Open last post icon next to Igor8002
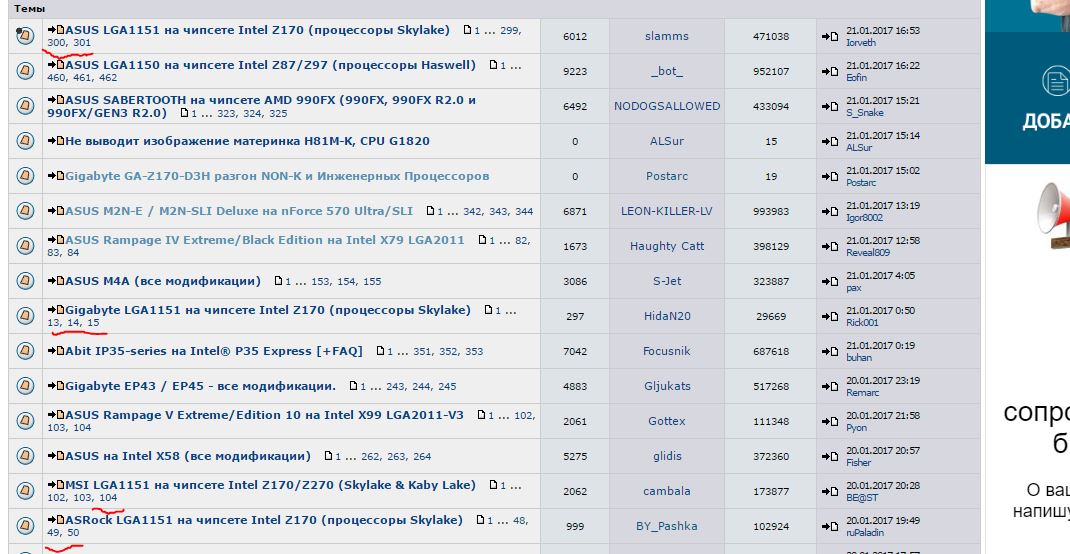1070x554 pixels. coord(830,212)
